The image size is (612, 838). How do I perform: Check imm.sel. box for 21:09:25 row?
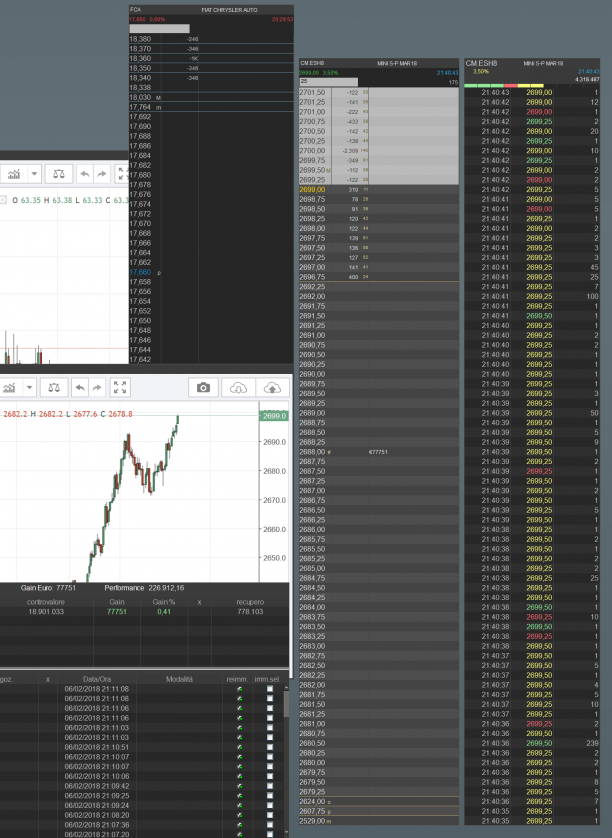(x=270, y=796)
